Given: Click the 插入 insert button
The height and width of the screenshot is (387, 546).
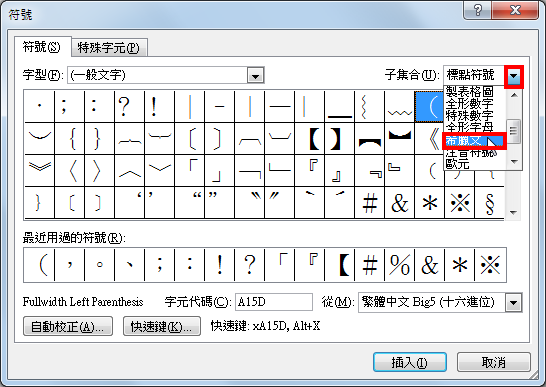Looking at the screenshot, I should pos(410,362).
